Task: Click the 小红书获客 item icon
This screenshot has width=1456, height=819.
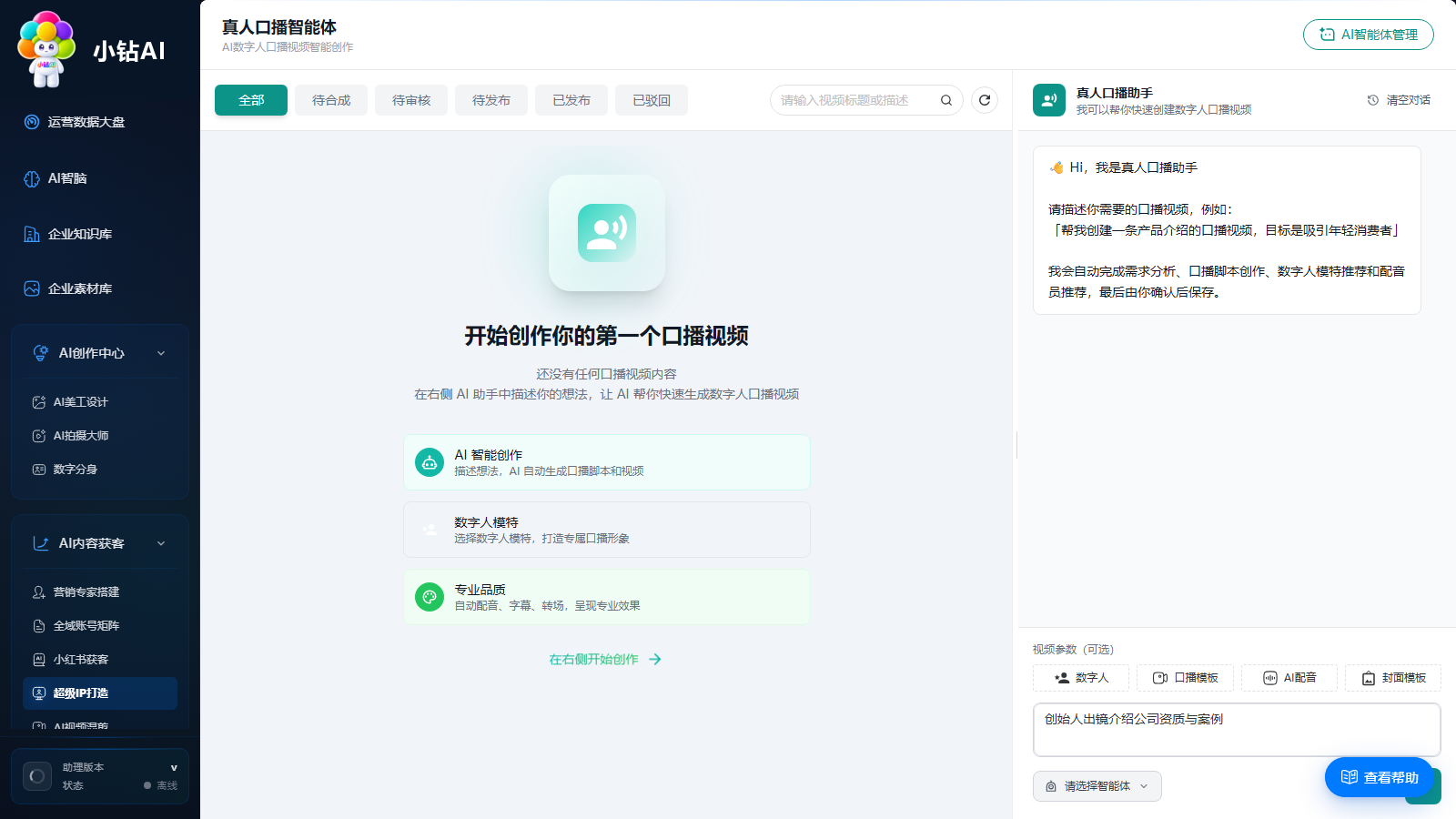Action: pyautogui.click(x=39, y=660)
